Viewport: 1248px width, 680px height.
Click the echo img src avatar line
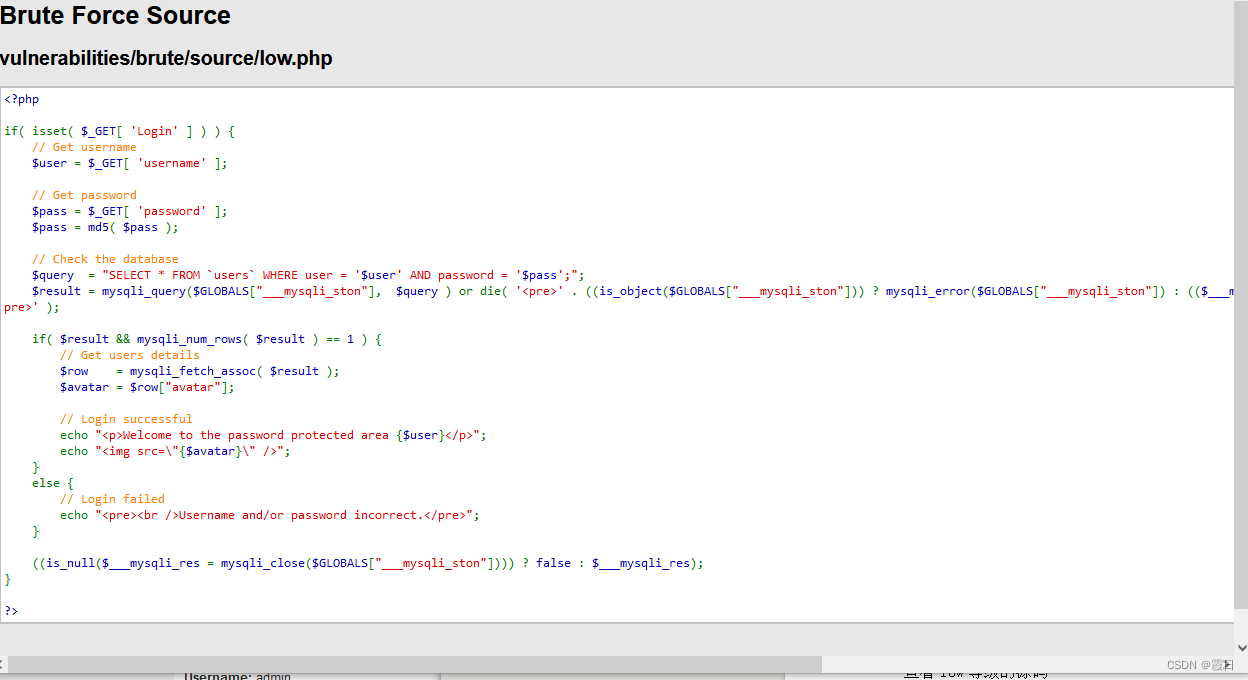pyautogui.click(x=175, y=451)
